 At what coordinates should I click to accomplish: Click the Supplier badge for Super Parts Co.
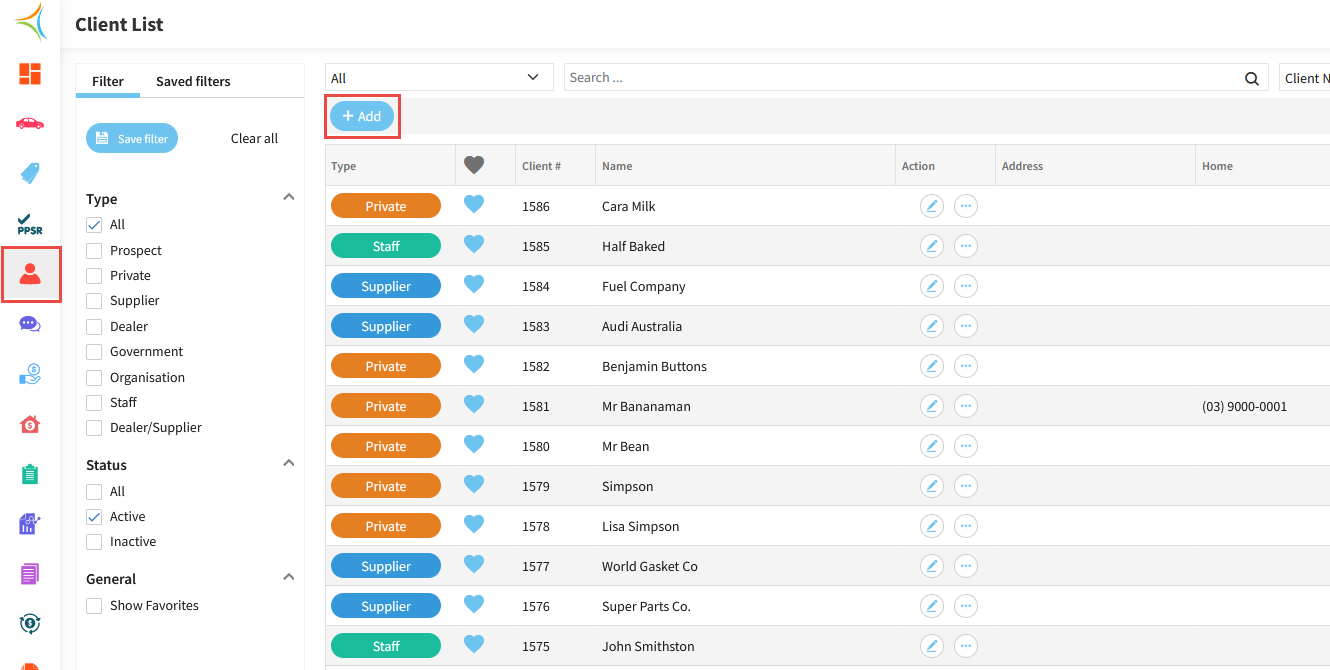[x=386, y=606]
